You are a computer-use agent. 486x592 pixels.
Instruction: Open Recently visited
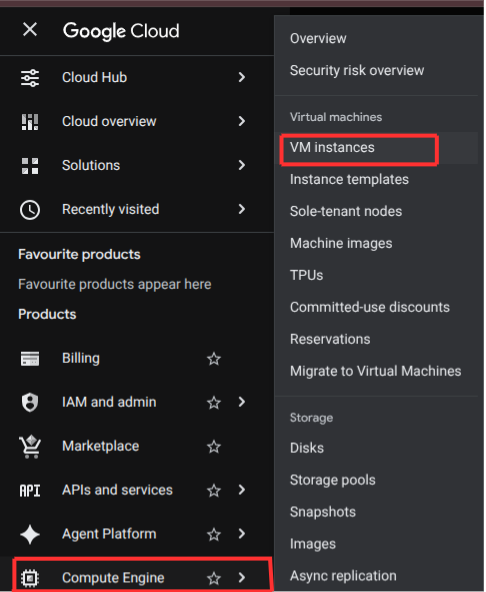pyautogui.click(x=111, y=210)
